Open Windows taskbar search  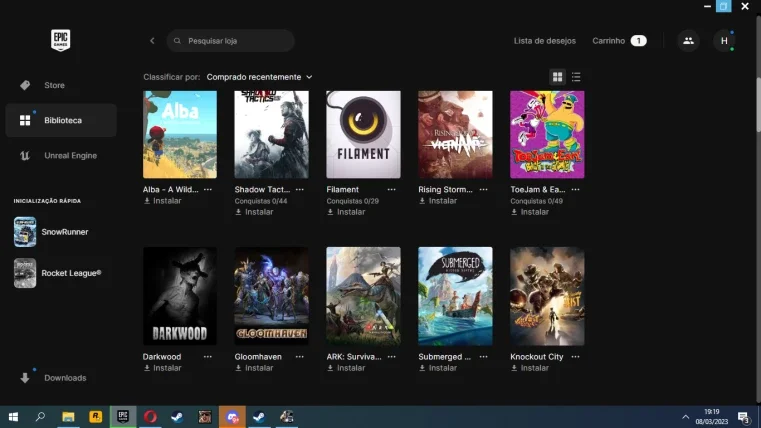(40, 417)
